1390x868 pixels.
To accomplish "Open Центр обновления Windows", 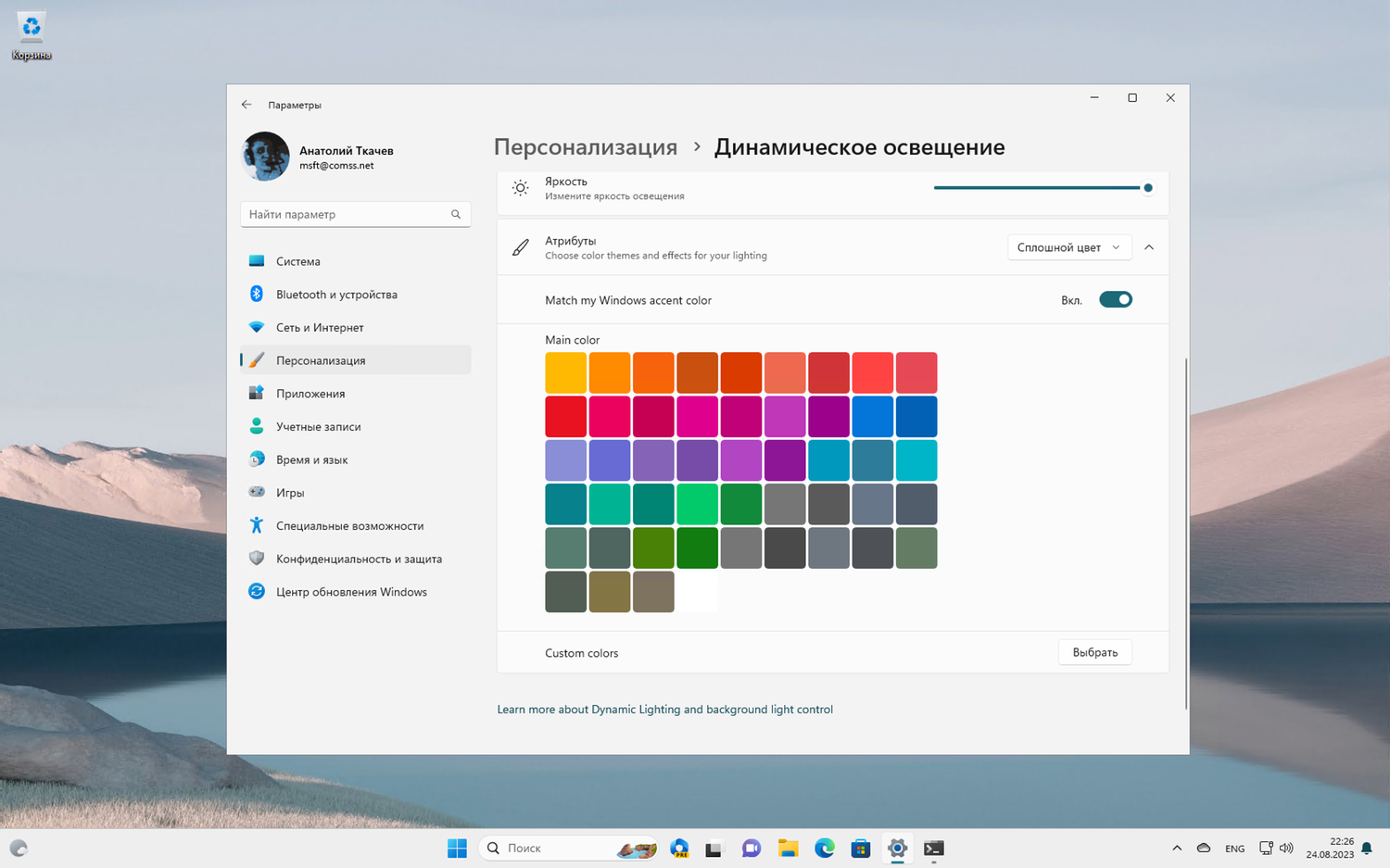I will point(356,592).
